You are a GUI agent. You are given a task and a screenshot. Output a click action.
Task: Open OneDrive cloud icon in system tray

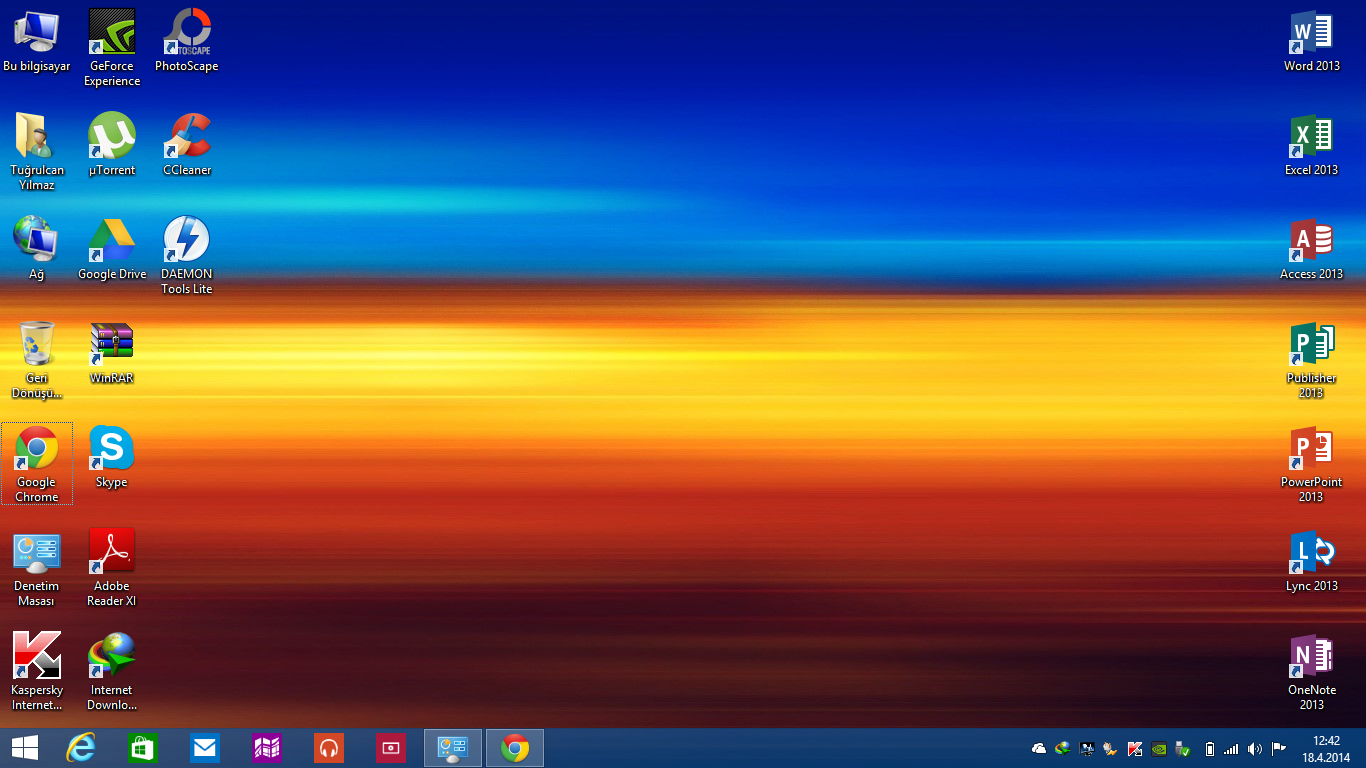tap(1039, 748)
